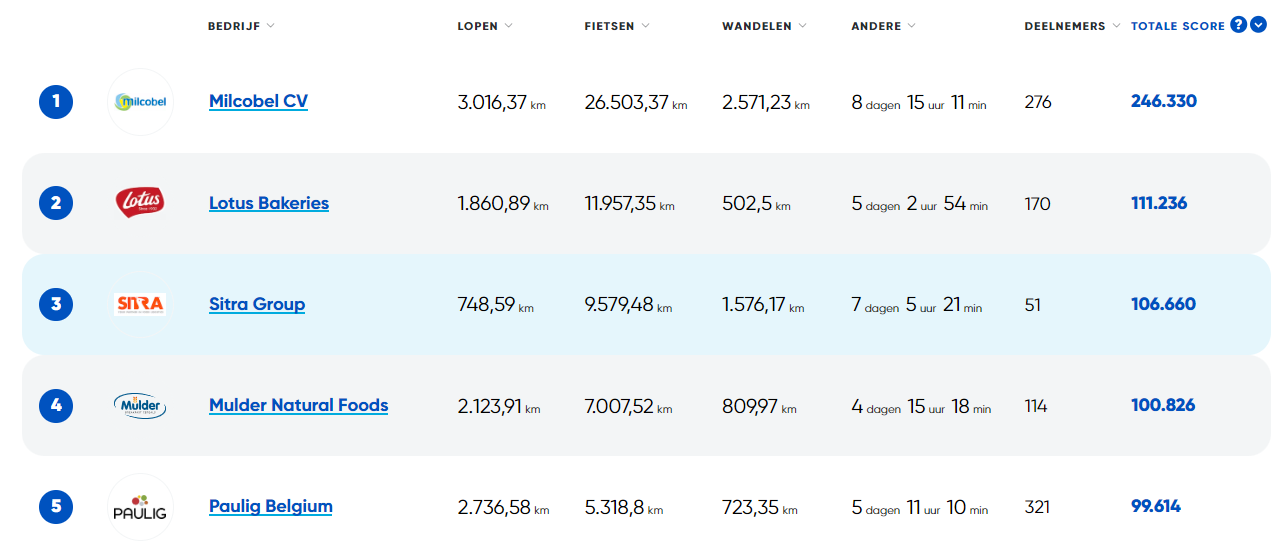Image resolution: width=1280 pixels, height=546 pixels.
Task: Click Paulig's running distance 2.736,58 km
Action: 503,507
